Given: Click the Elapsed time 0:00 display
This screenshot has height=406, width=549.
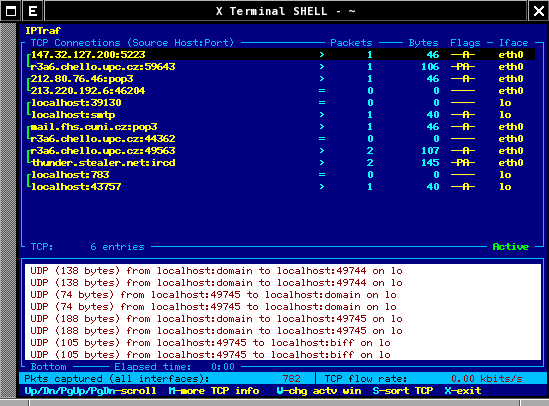Looking at the screenshot, I should [x=174, y=367].
